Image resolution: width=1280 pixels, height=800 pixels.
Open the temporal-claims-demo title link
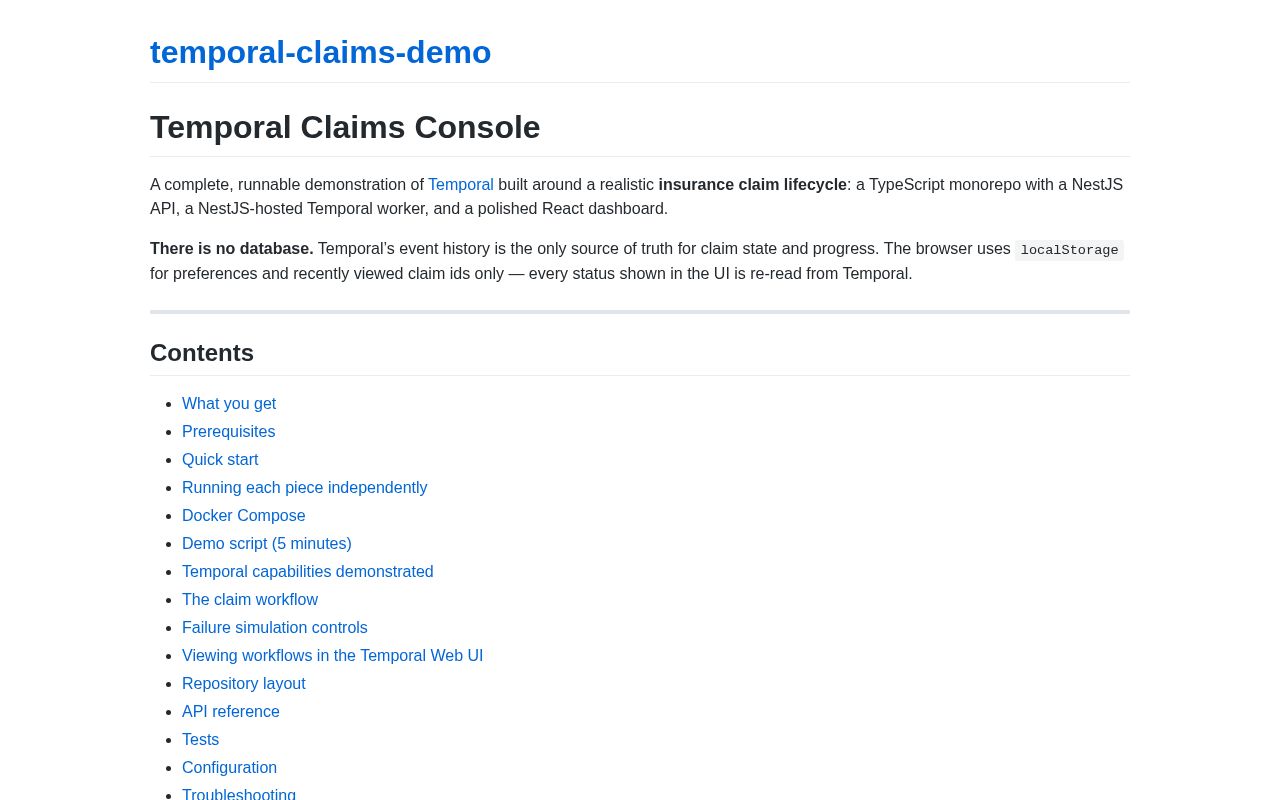click(x=320, y=52)
